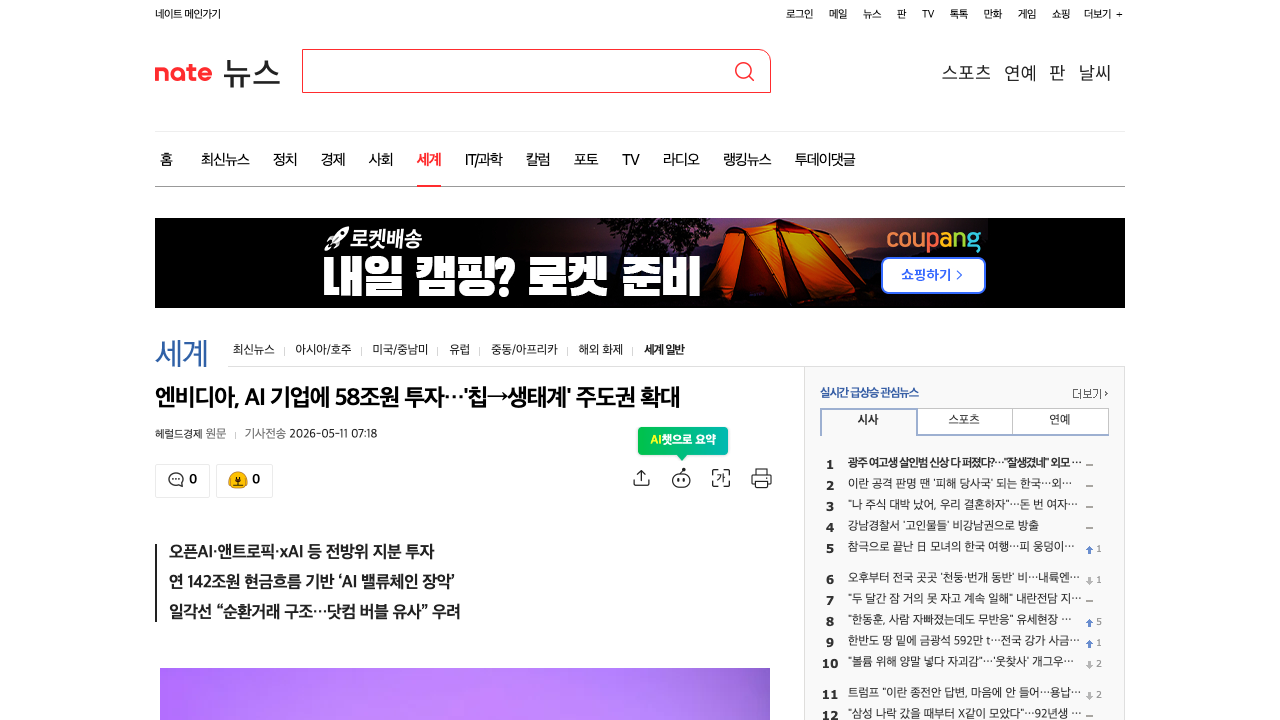Screen dimensions: 1280x720
Task: Open the 유럽 subcategory
Action: pos(459,350)
